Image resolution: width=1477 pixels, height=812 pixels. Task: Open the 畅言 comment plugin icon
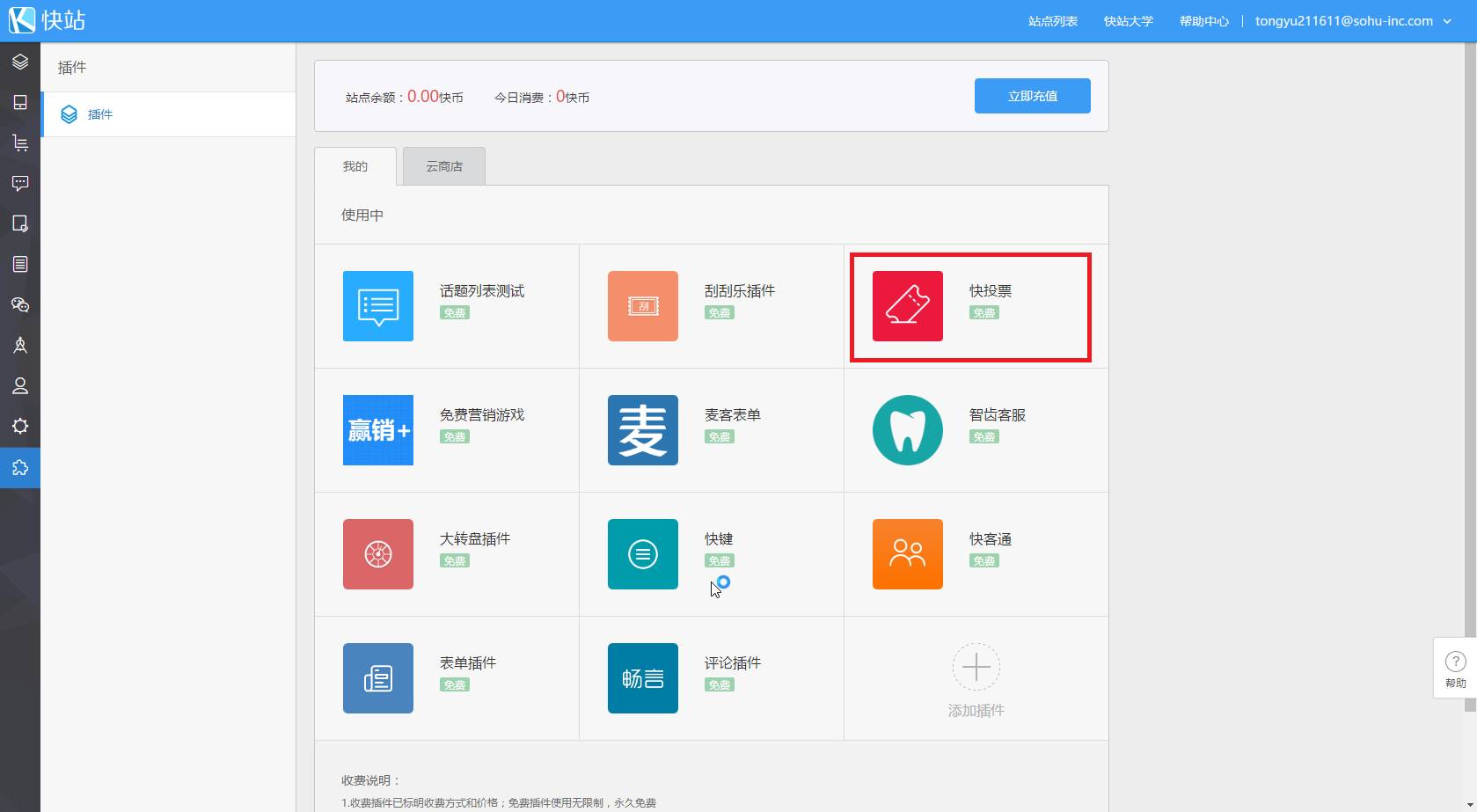[643, 678]
